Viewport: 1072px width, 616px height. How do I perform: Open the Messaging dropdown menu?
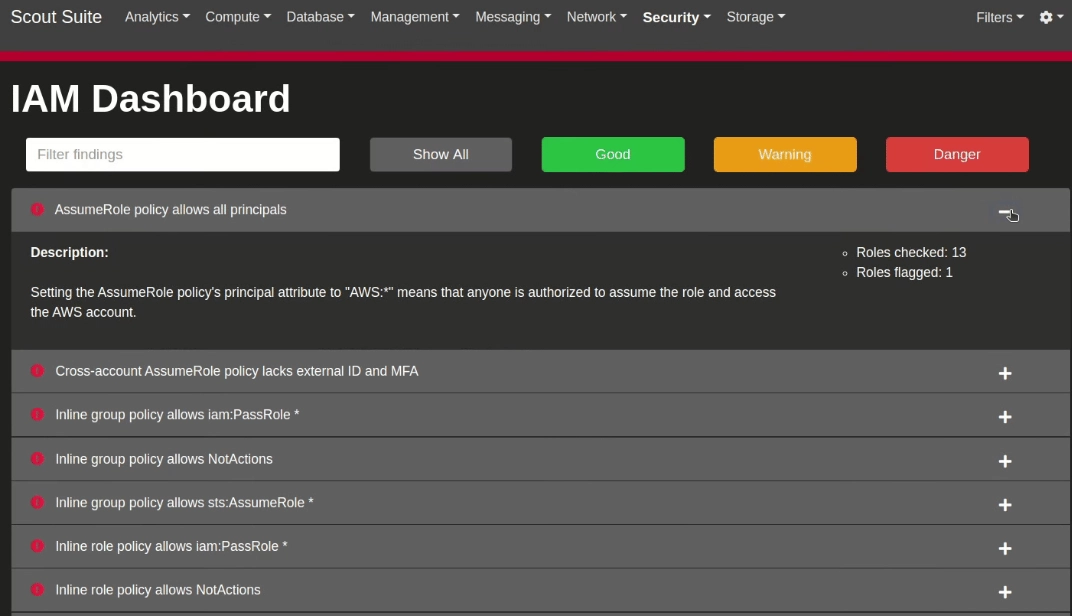click(513, 17)
